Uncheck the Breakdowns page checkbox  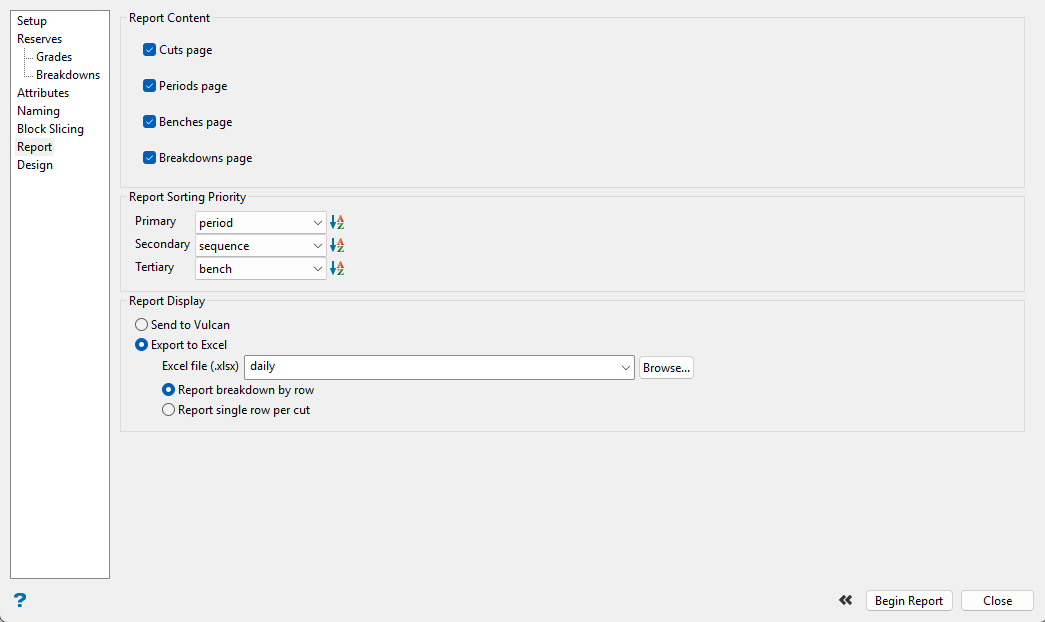[149, 158]
